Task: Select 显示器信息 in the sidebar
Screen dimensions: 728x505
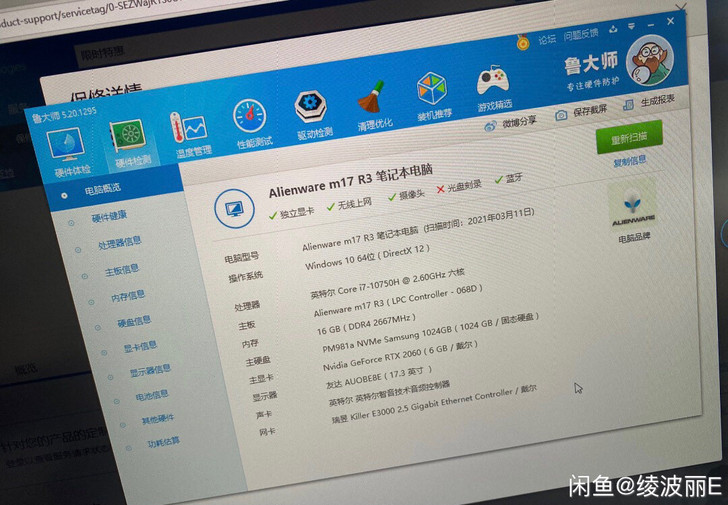Action: 150,371
